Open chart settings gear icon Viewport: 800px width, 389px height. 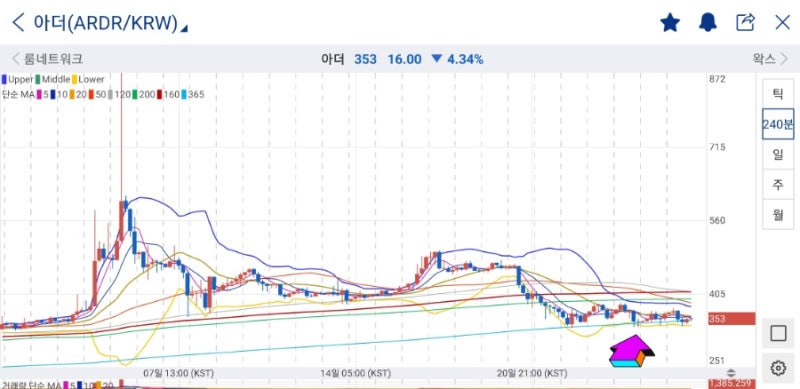pyautogui.click(x=778, y=368)
